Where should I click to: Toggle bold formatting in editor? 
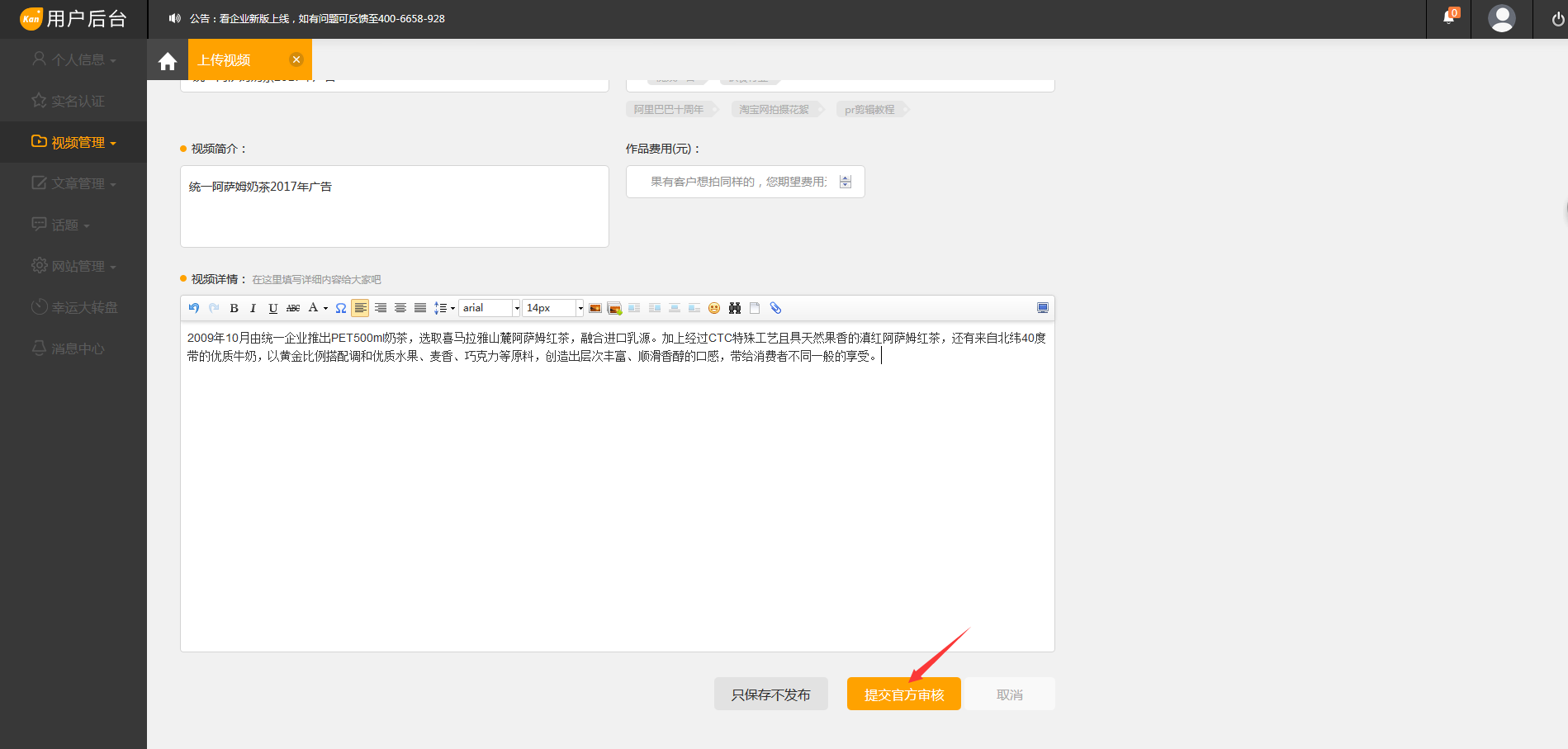point(234,308)
